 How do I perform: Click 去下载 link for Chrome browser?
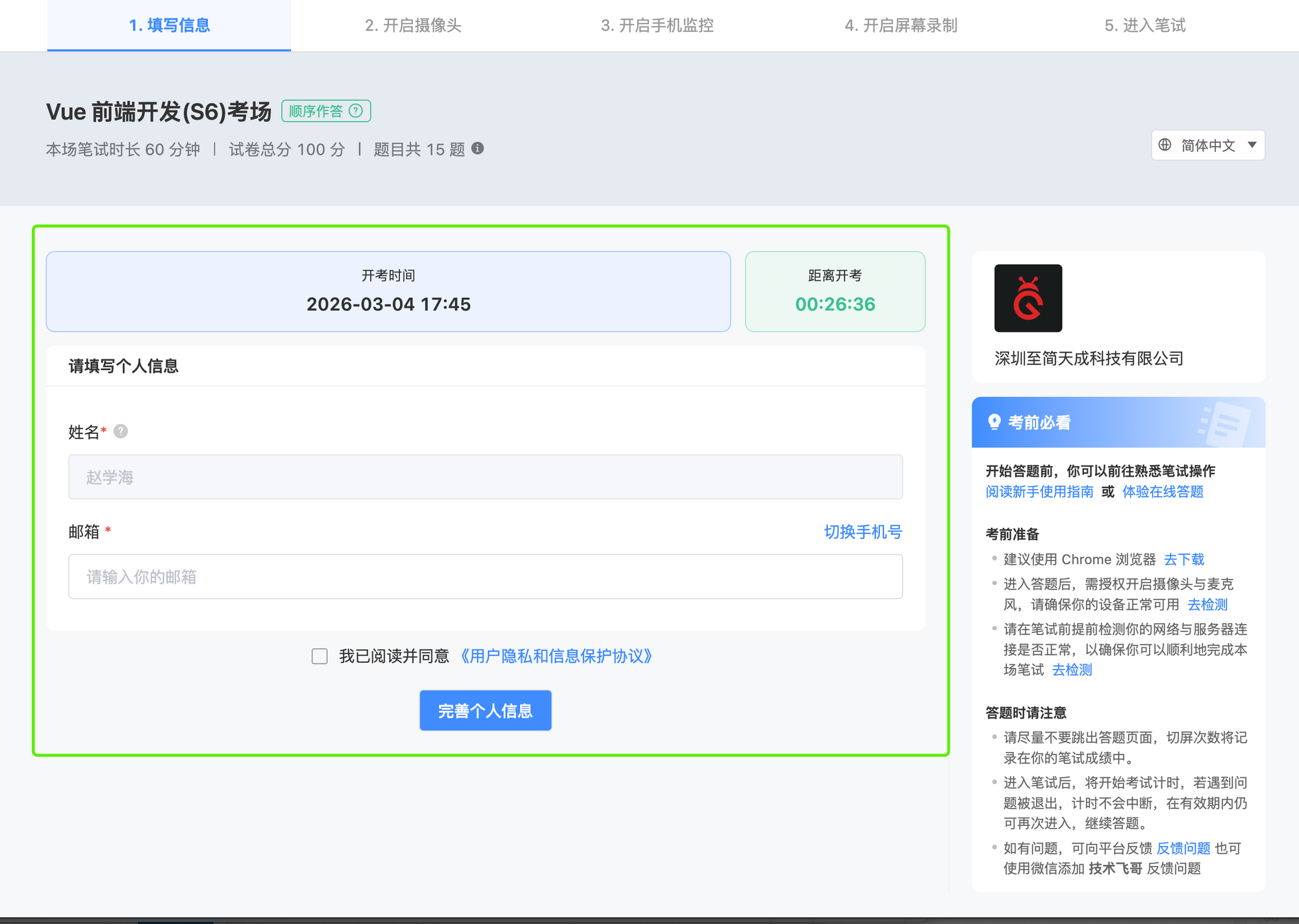tap(1183, 559)
